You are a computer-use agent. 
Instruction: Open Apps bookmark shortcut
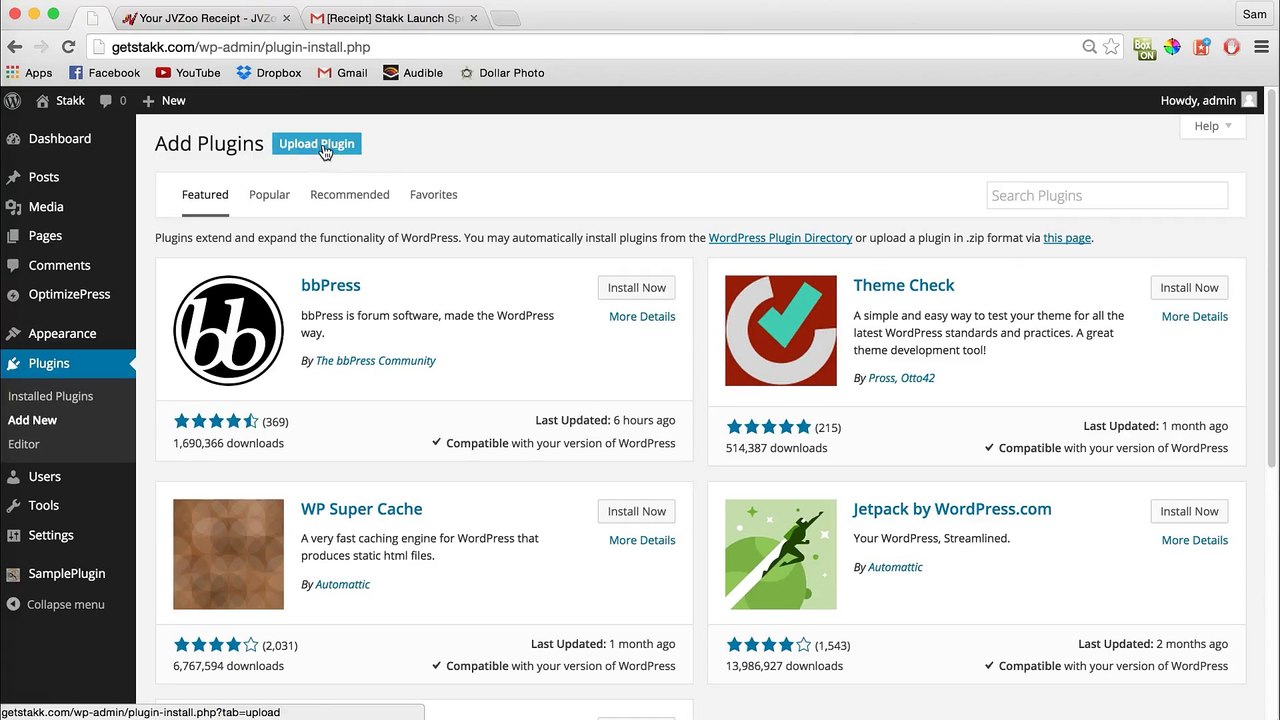pos(29,73)
